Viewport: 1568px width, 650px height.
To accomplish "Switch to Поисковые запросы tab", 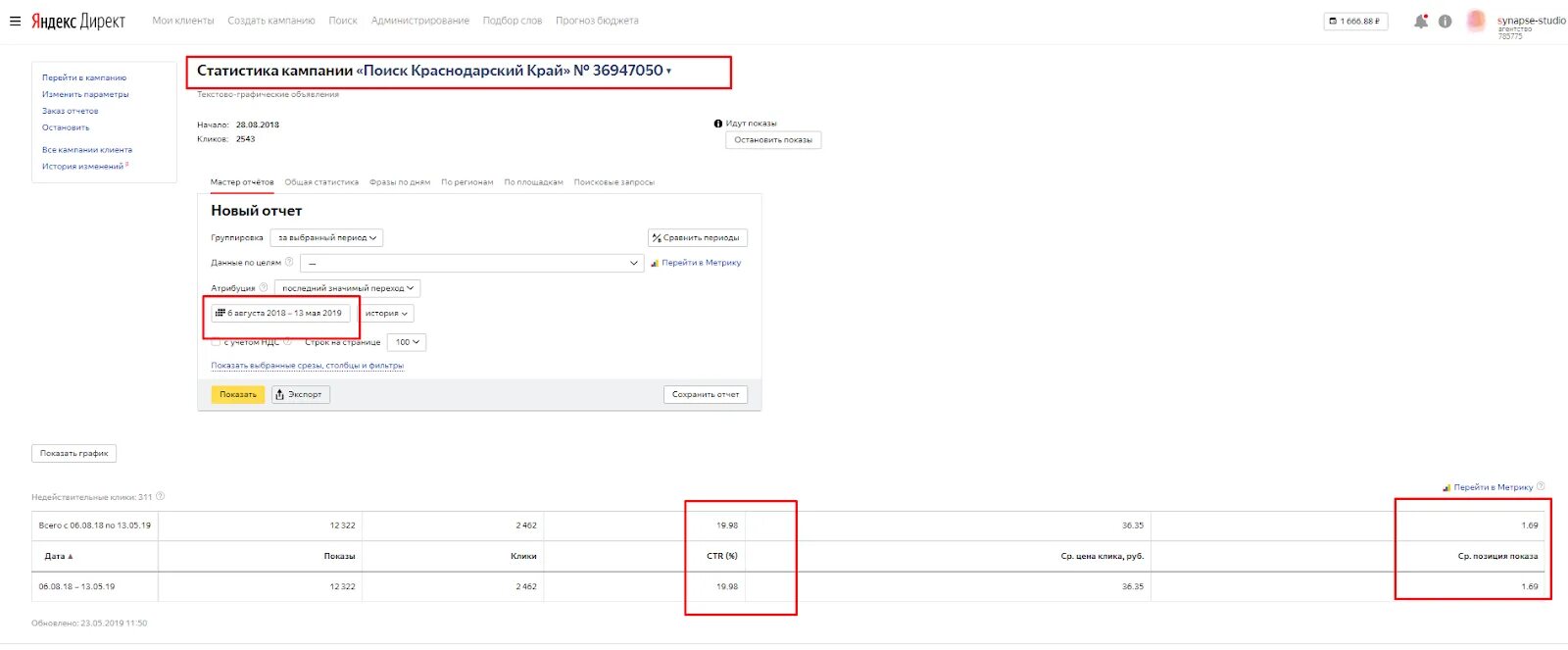I will (614, 182).
